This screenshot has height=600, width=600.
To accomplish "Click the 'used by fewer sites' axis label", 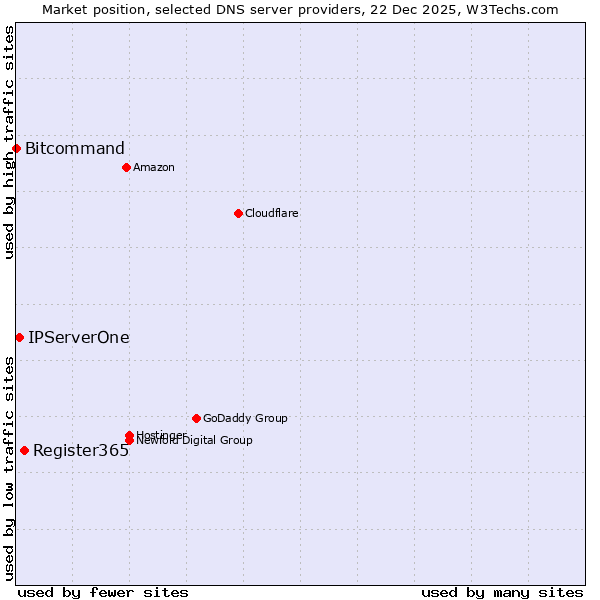I will [103, 593].
